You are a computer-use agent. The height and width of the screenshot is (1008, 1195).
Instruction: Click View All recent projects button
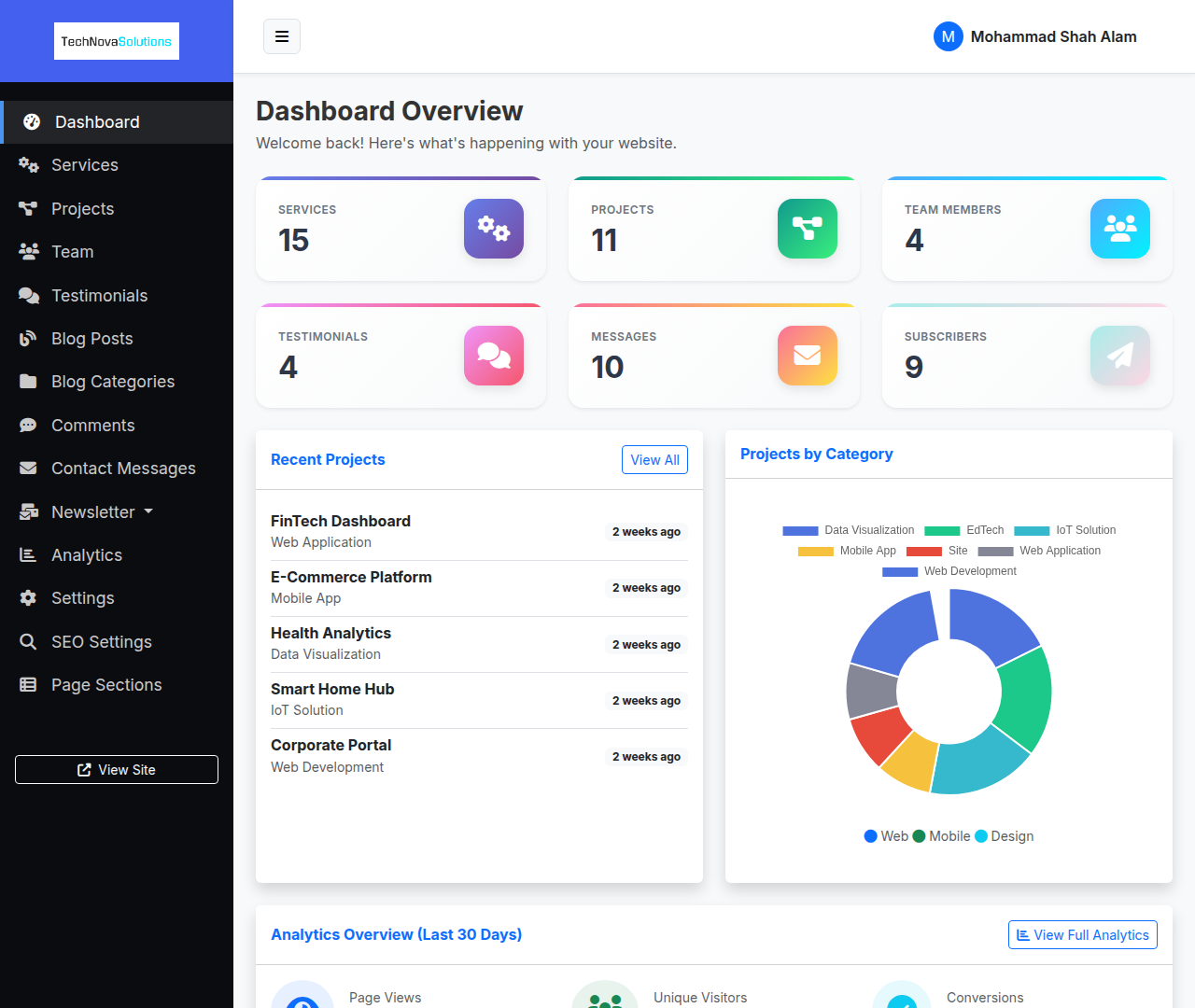tap(654, 459)
